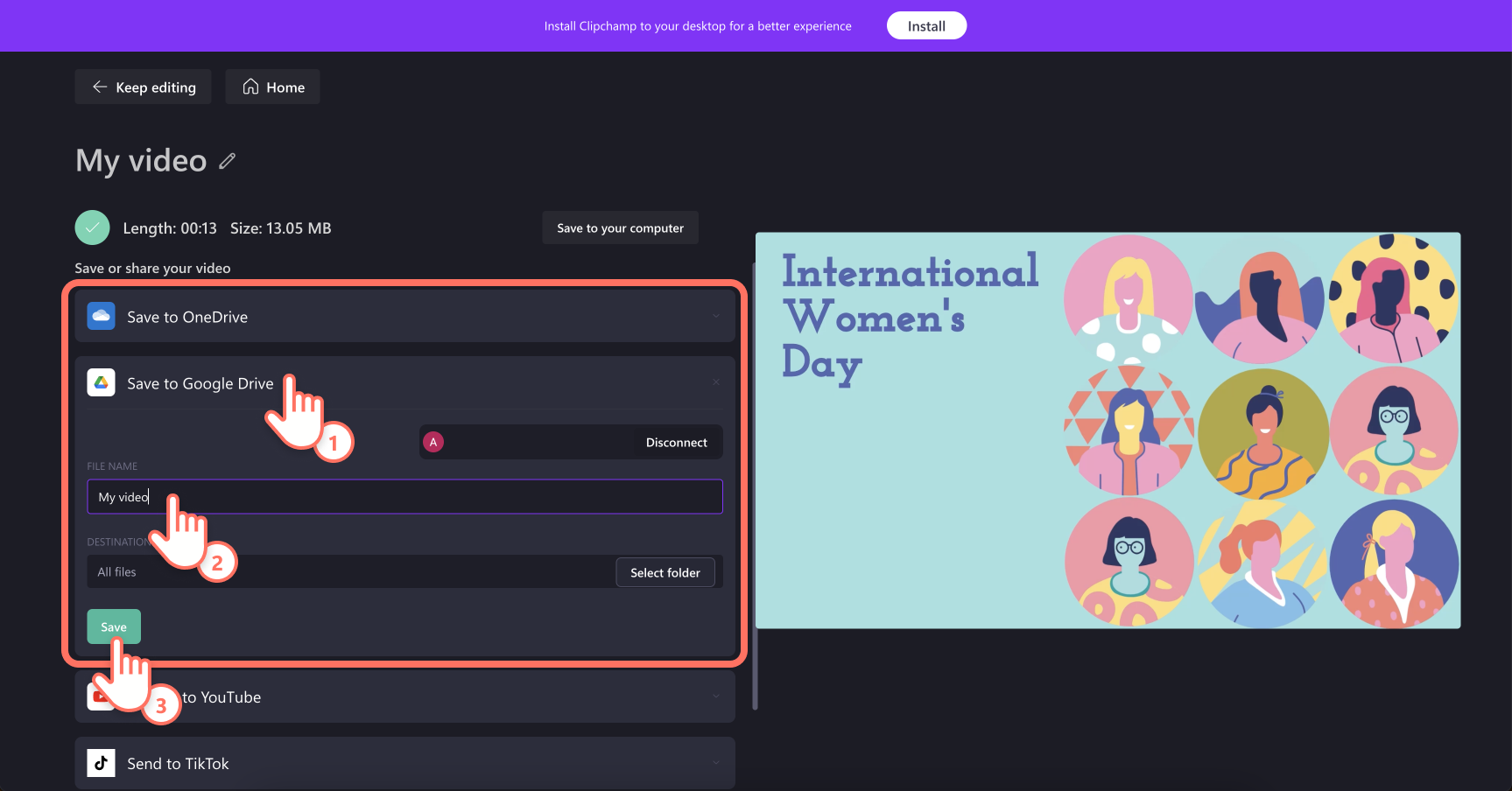Expand the YouTube sharing option chevron
The height and width of the screenshot is (791, 1512).
pyautogui.click(x=716, y=696)
